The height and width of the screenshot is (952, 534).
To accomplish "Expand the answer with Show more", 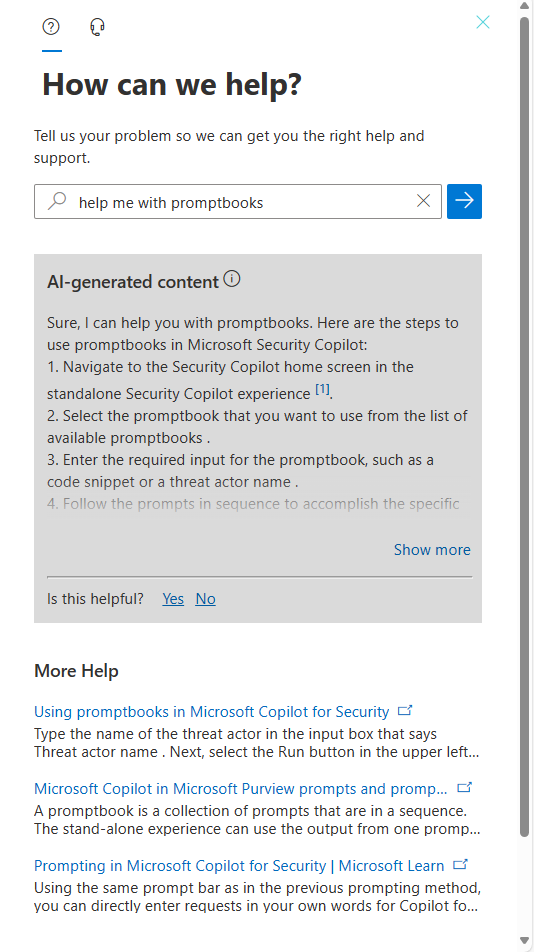I will click(x=432, y=549).
